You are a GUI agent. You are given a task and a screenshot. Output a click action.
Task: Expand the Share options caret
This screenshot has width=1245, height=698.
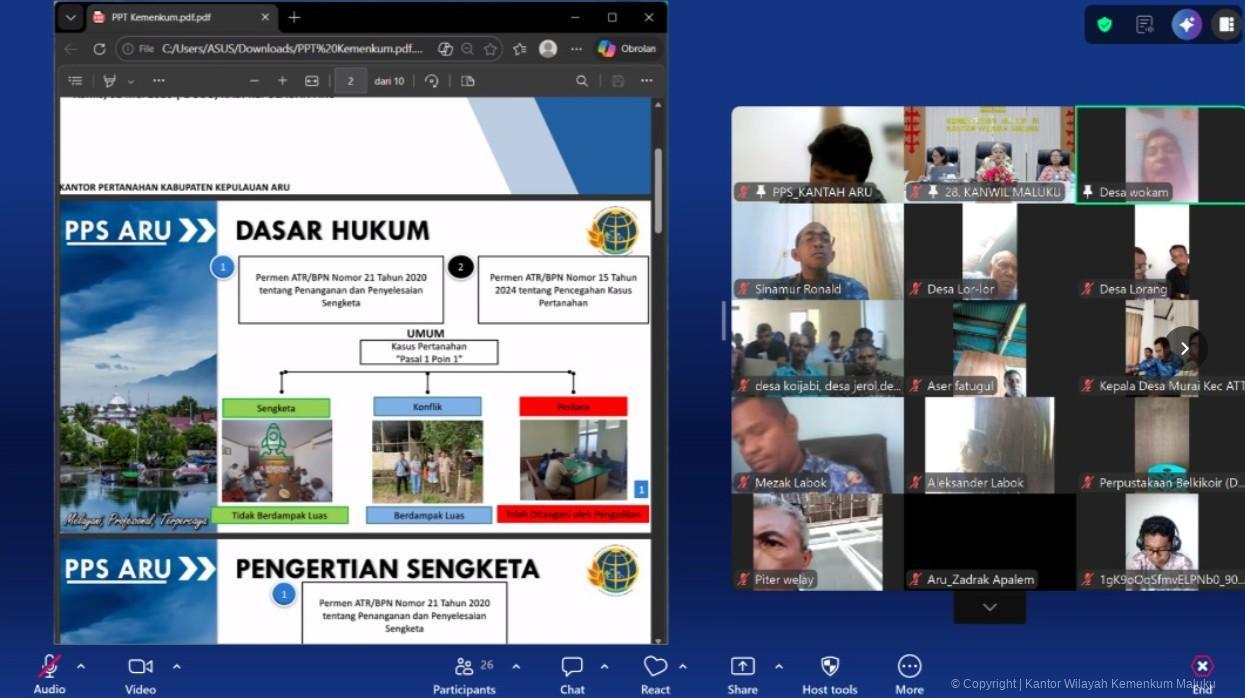tap(778, 666)
